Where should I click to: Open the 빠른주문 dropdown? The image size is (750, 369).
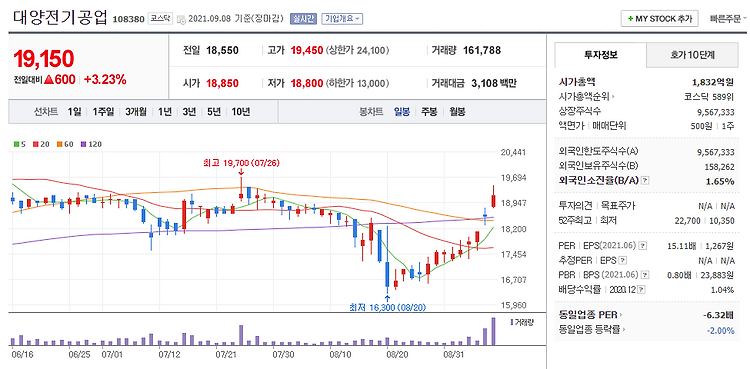point(728,19)
